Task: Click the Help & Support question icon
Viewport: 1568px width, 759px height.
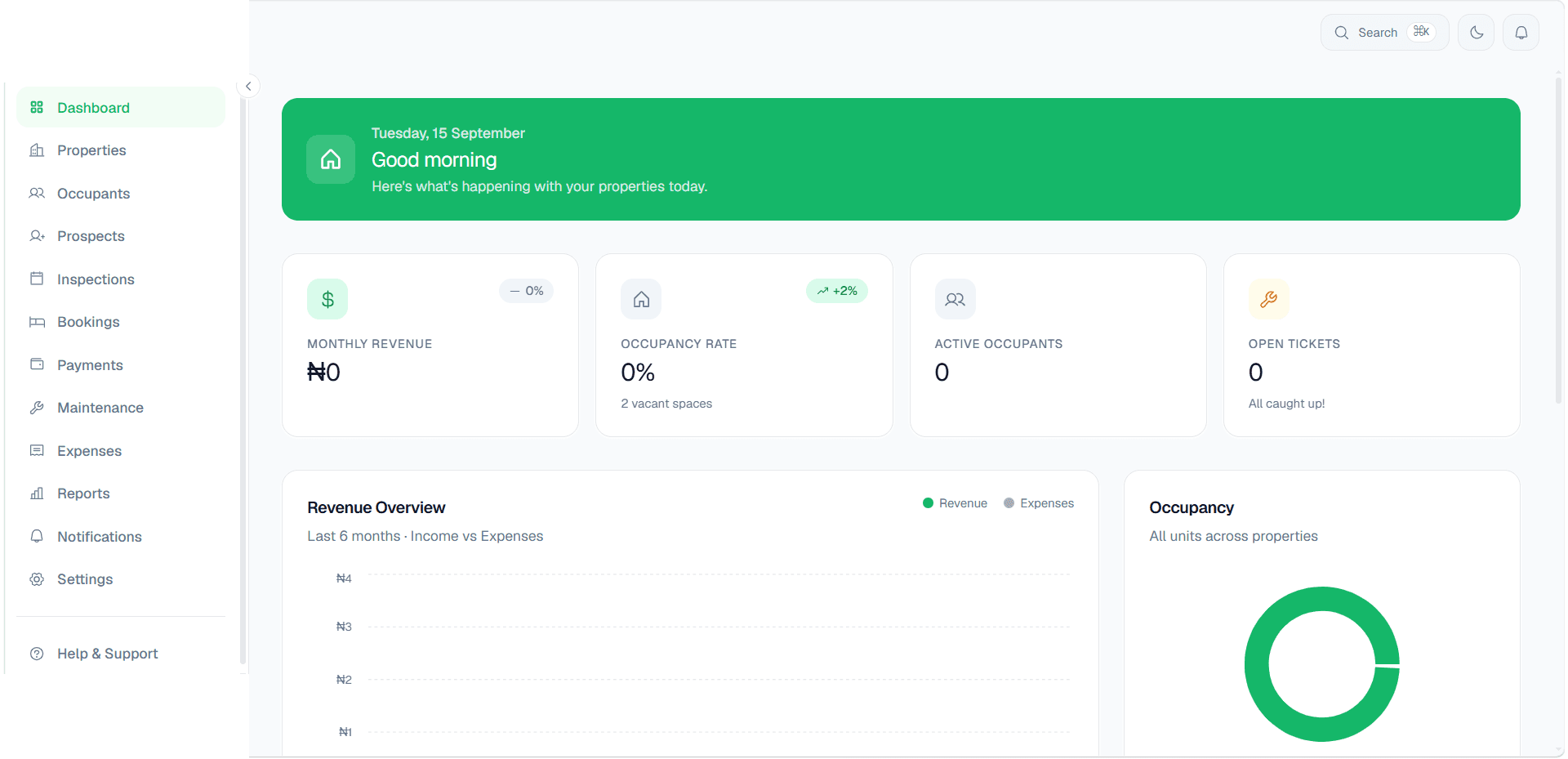Action: coord(37,654)
